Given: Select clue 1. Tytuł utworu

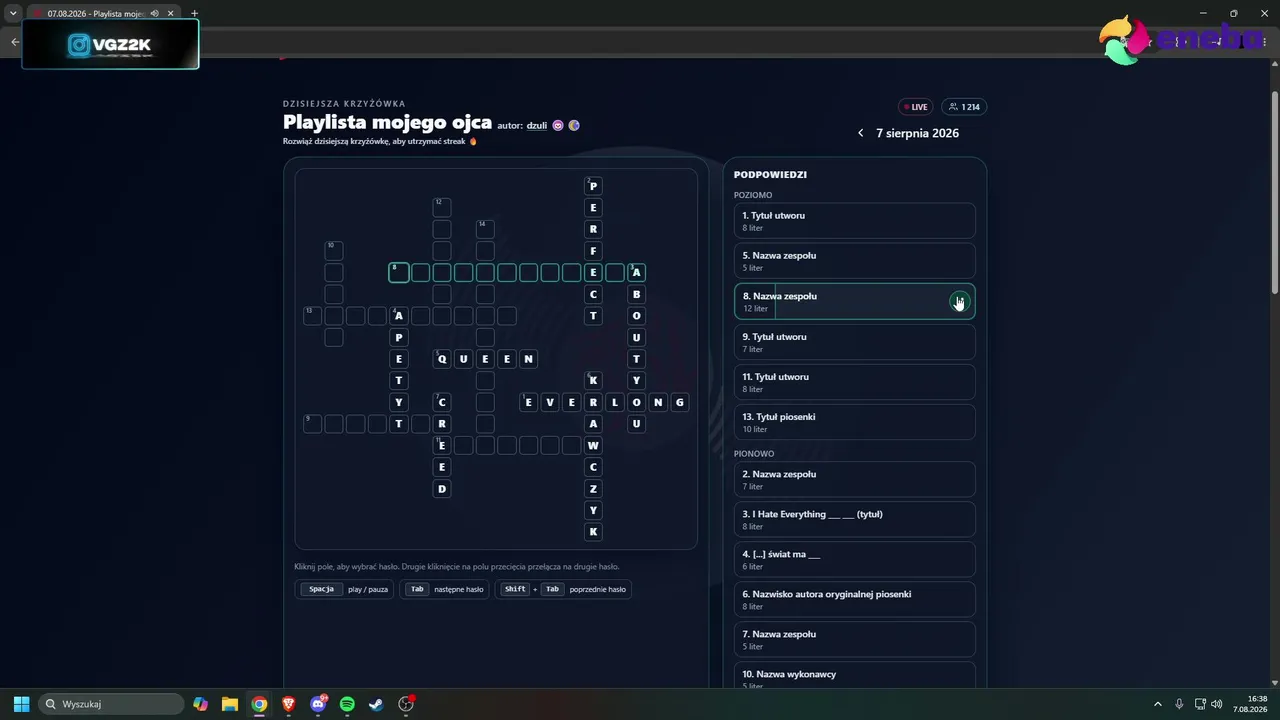Looking at the screenshot, I should [854, 221].
